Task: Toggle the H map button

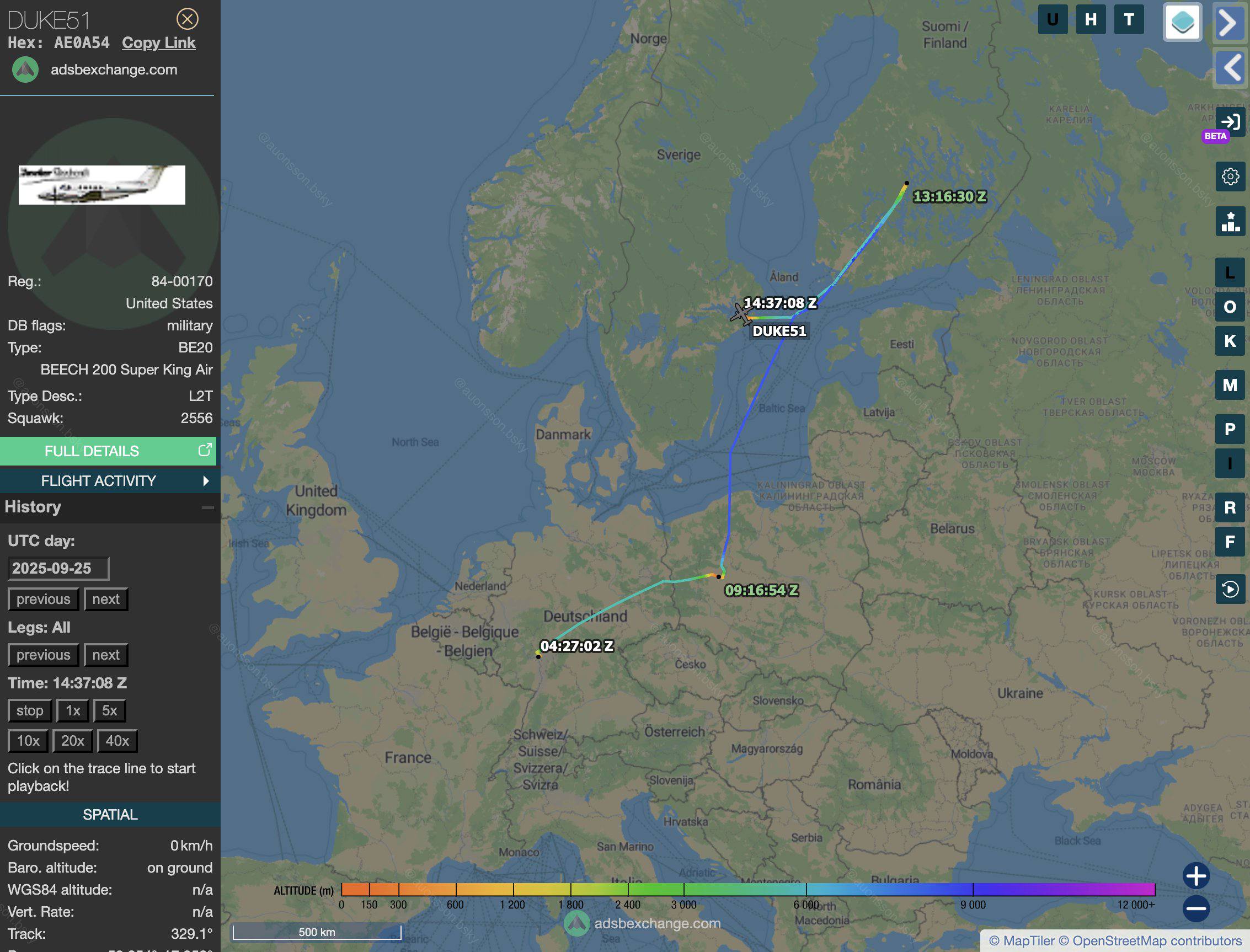Action: click(x=1091, y=20)
